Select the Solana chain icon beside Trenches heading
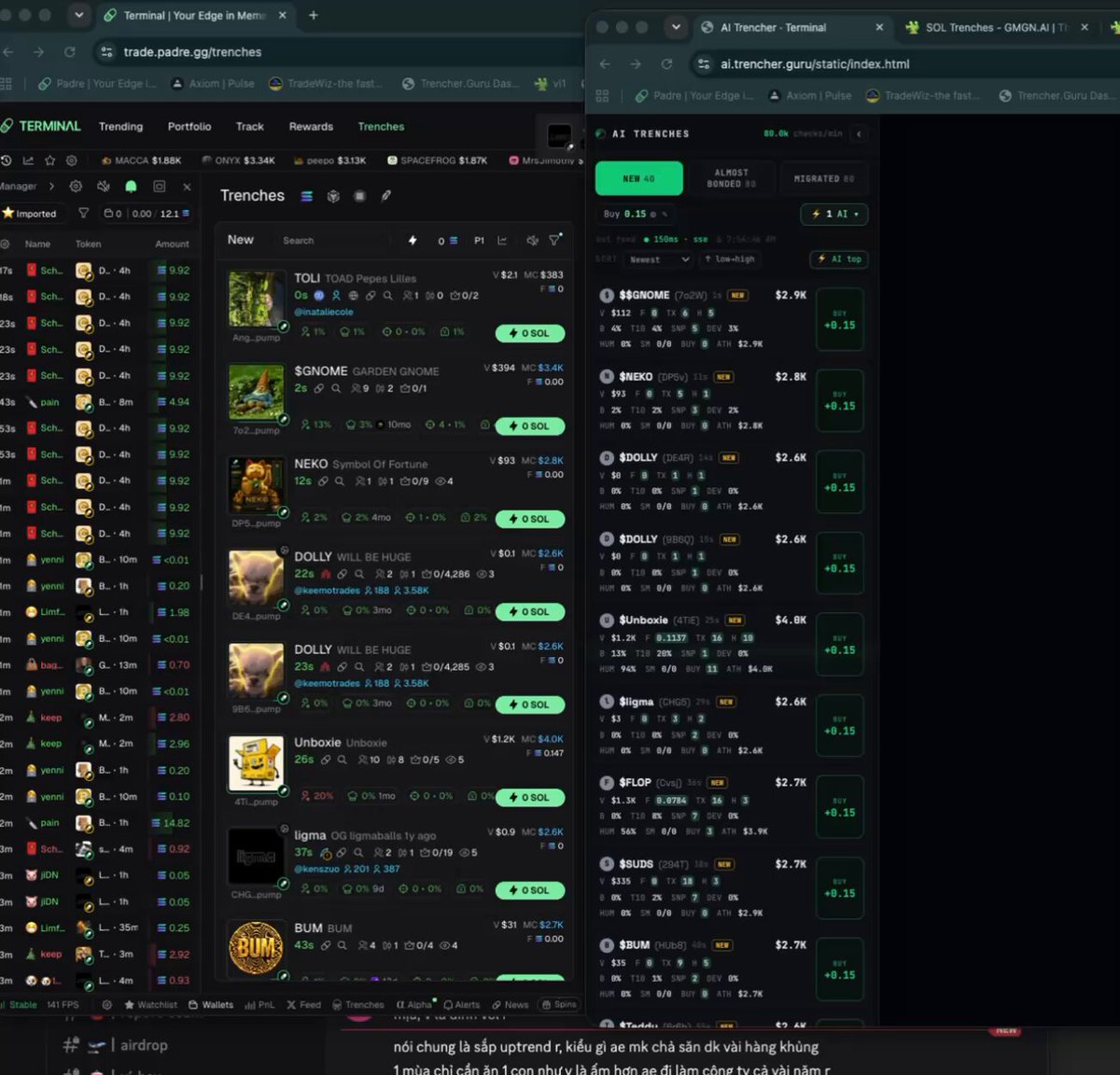1120x1075 pixels. (306, 196)
